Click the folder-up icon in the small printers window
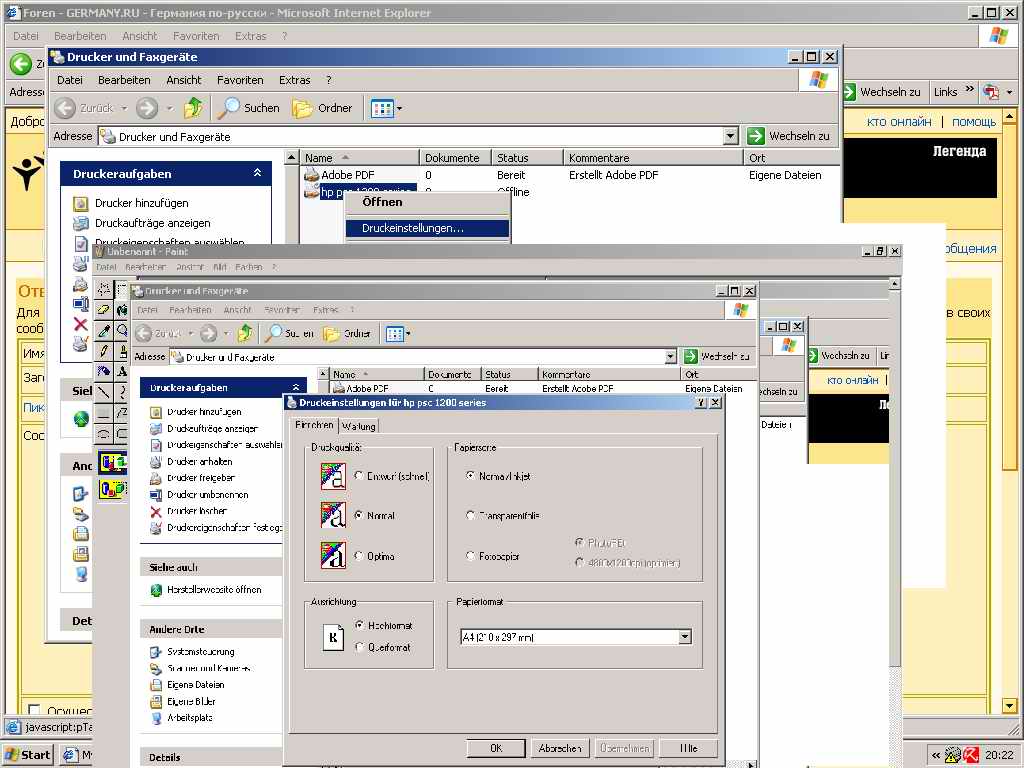The image size is (1024, 768). tap(245, 334)
